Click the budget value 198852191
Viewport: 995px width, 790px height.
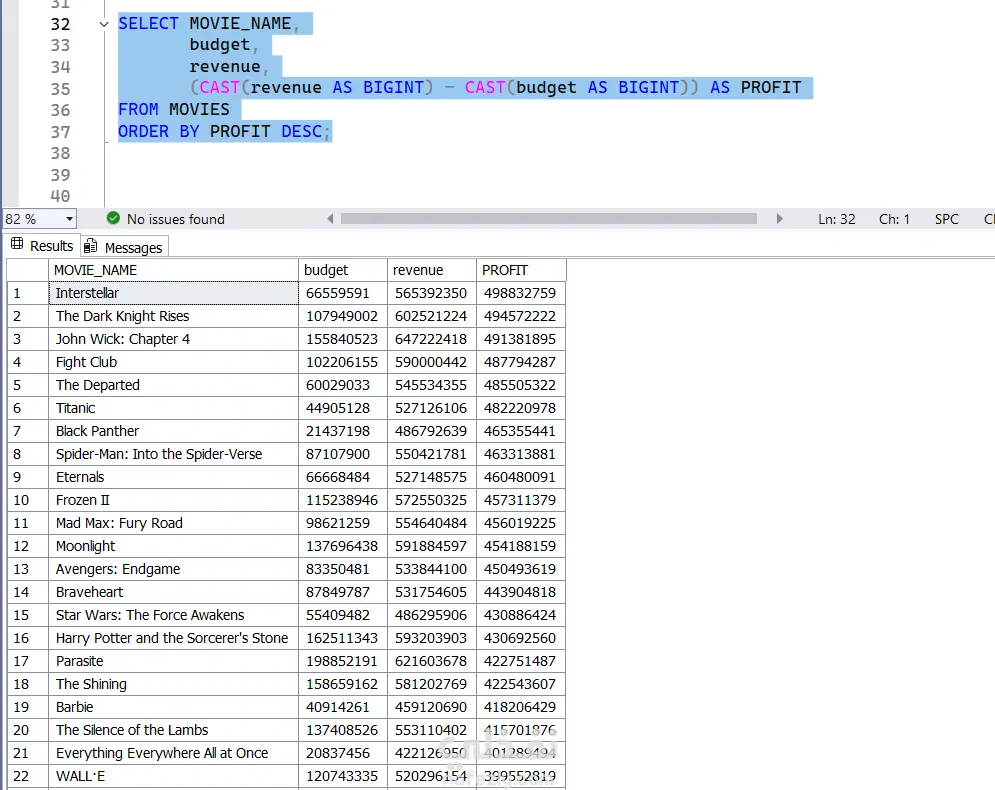point(343,661)
